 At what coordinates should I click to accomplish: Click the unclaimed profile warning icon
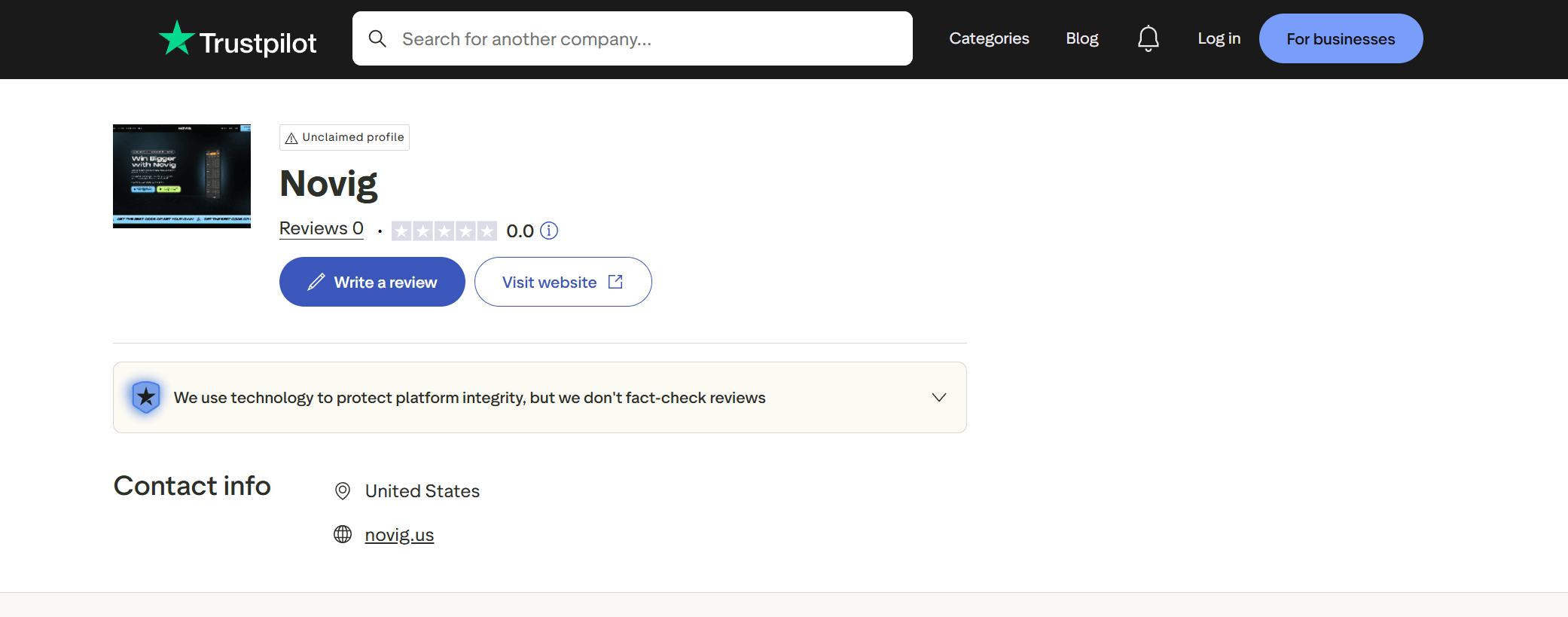pos(291,138)
